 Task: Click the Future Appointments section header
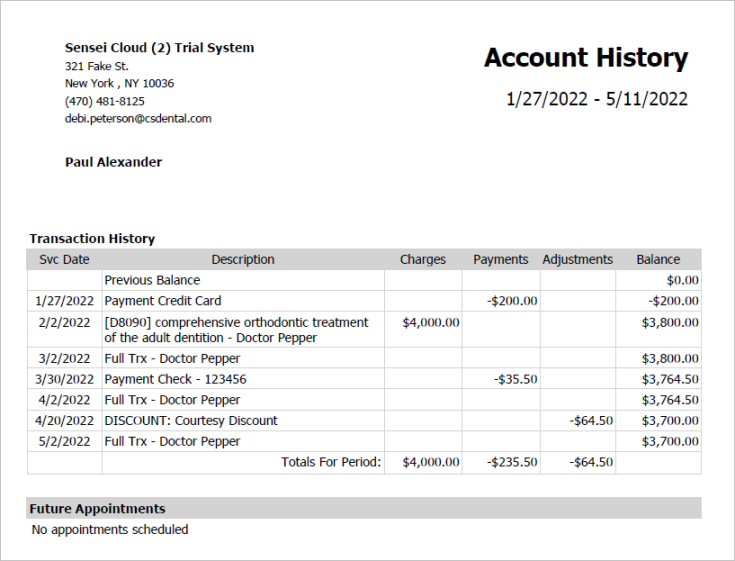pos(364,509)
